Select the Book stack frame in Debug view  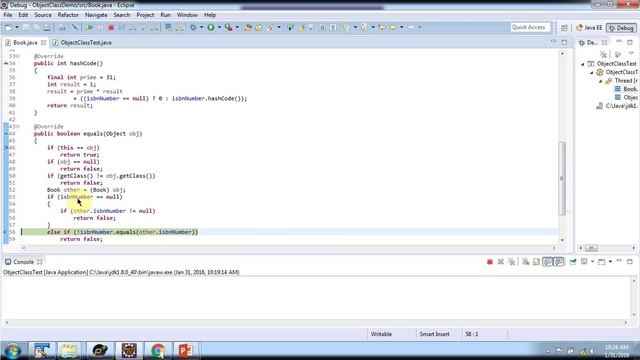pyautogui.click(x=626, y=89)
